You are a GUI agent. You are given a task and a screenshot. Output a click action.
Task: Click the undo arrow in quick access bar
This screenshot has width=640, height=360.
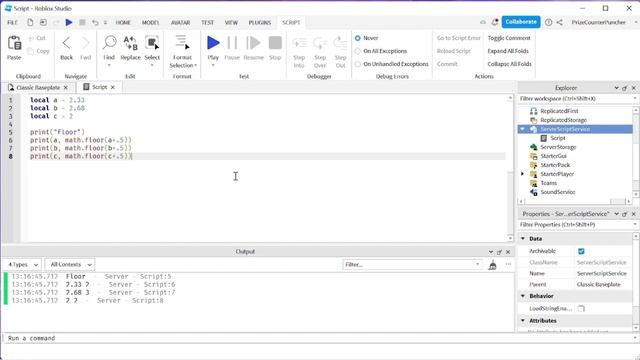point(95,22)
